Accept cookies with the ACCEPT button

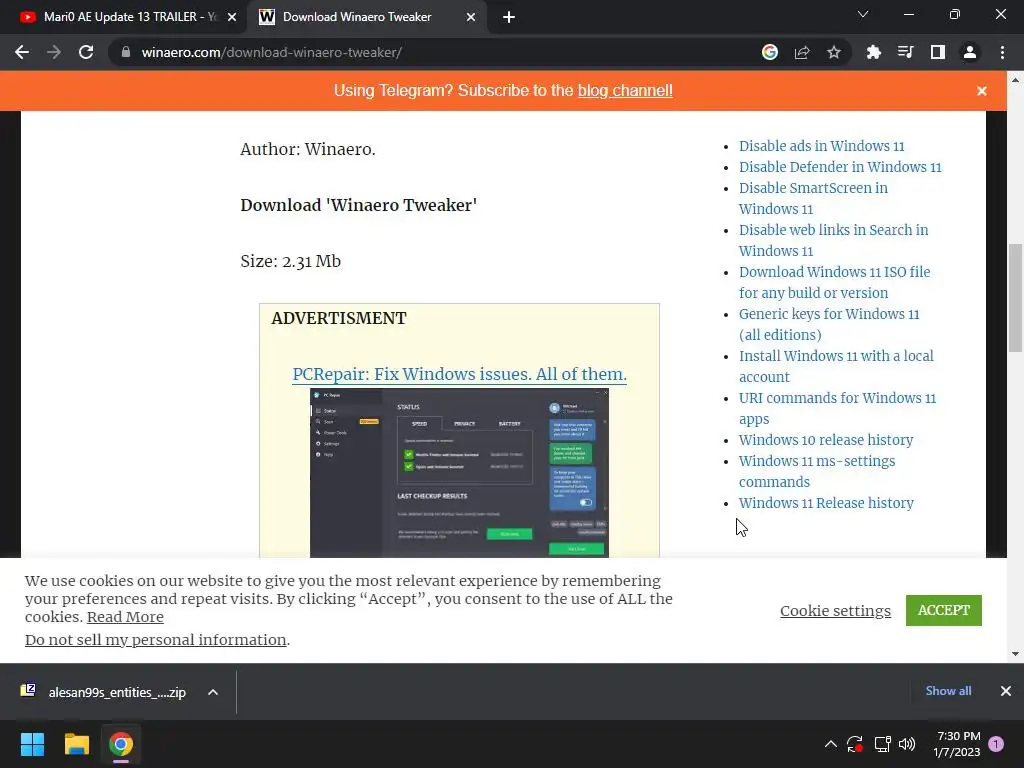coord(944,610)
